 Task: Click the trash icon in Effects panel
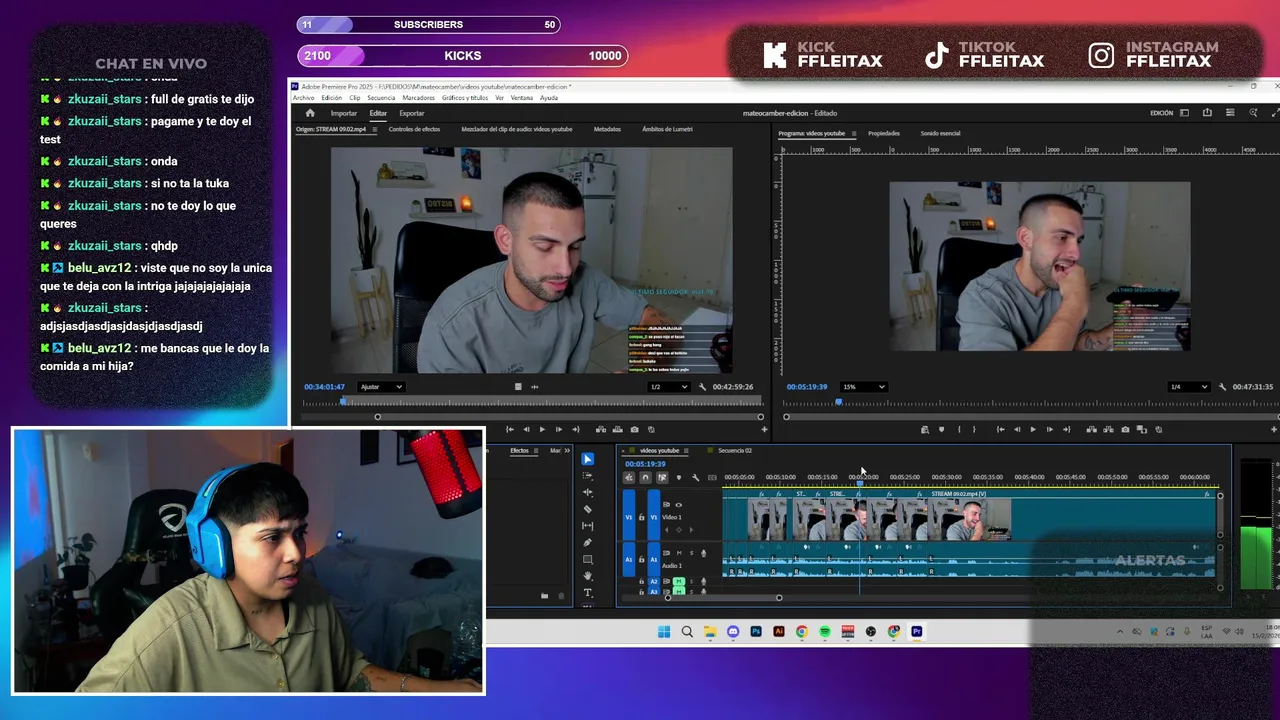pyautogui.click(x=560, y=596)
